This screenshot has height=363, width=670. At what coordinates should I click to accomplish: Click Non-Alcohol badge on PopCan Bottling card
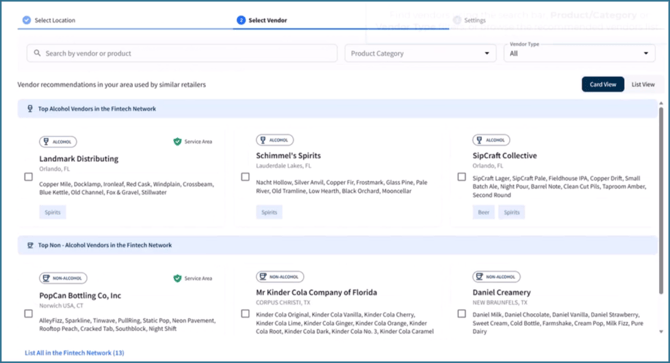coord(63,278)
